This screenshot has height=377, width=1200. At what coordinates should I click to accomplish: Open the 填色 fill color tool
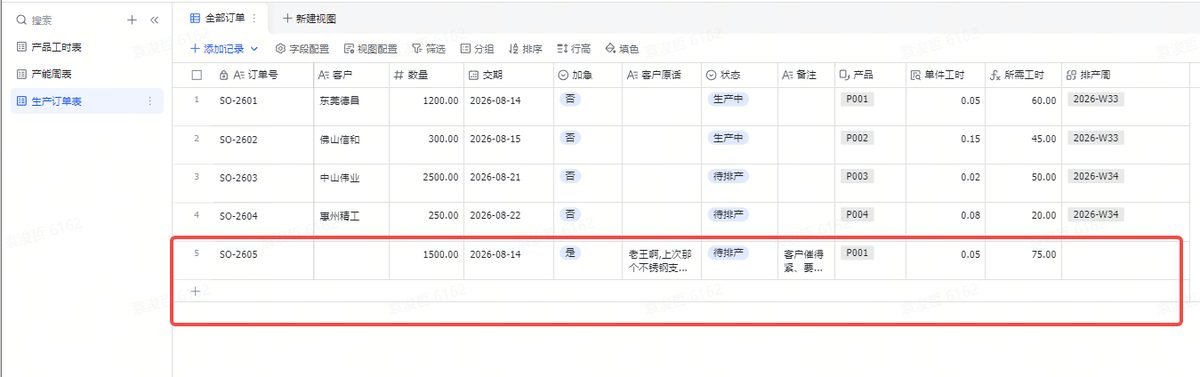(x=622, y=48)
